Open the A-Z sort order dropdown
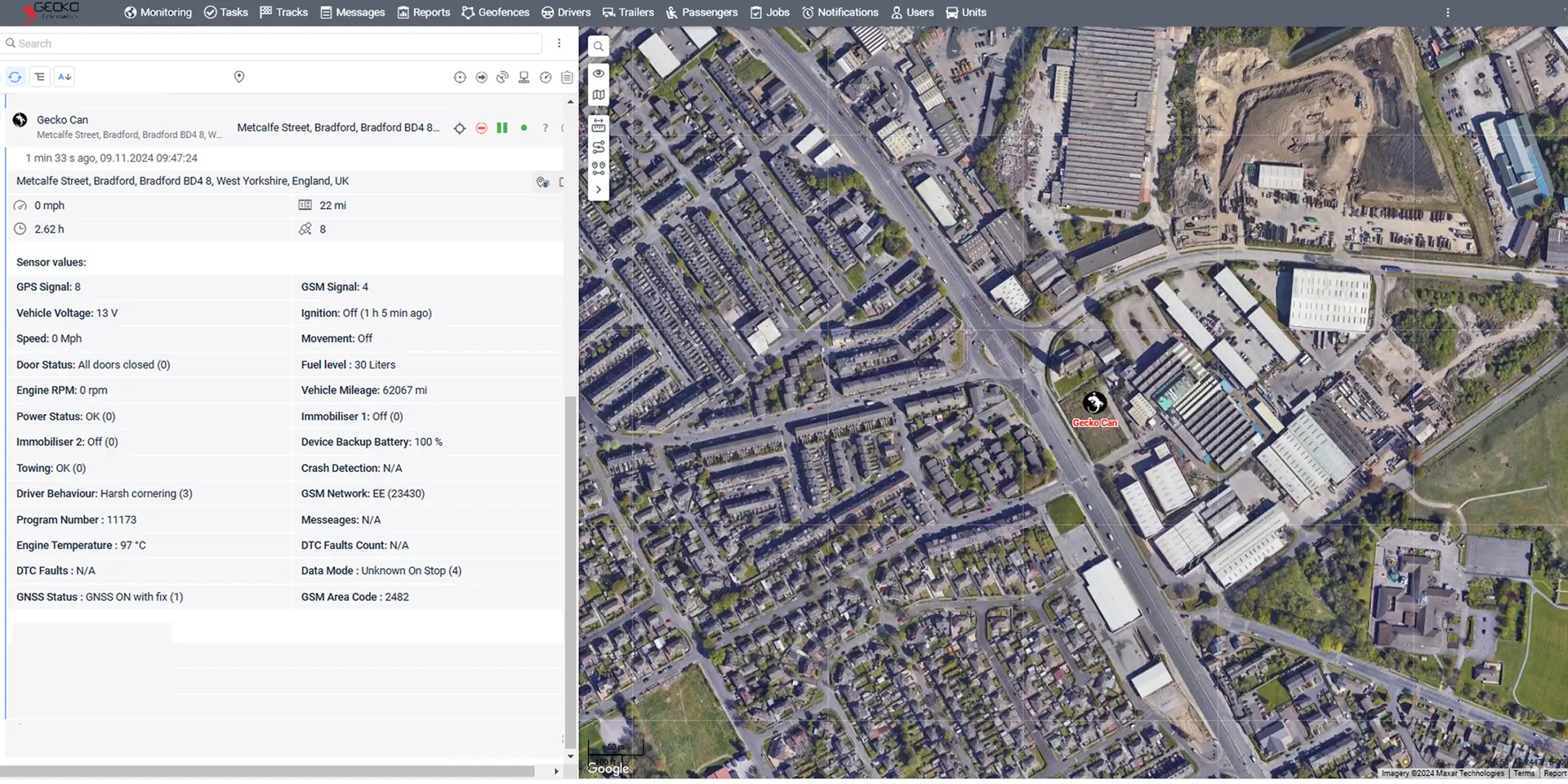The width and height of the screenshot is (1568, 784). click(65, 77)
